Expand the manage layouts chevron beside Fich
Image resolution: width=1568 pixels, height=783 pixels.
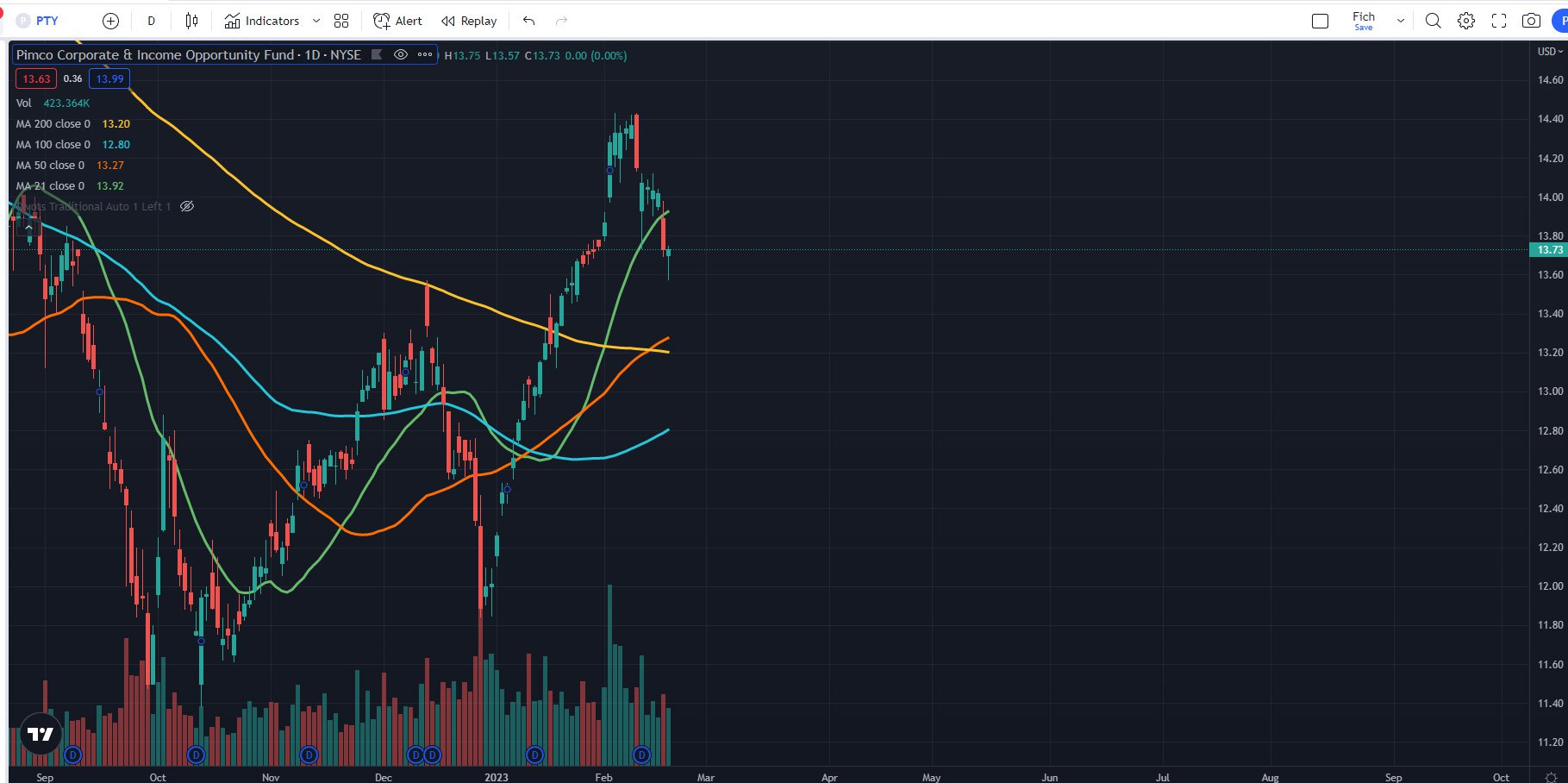[x=1400, y=21]
